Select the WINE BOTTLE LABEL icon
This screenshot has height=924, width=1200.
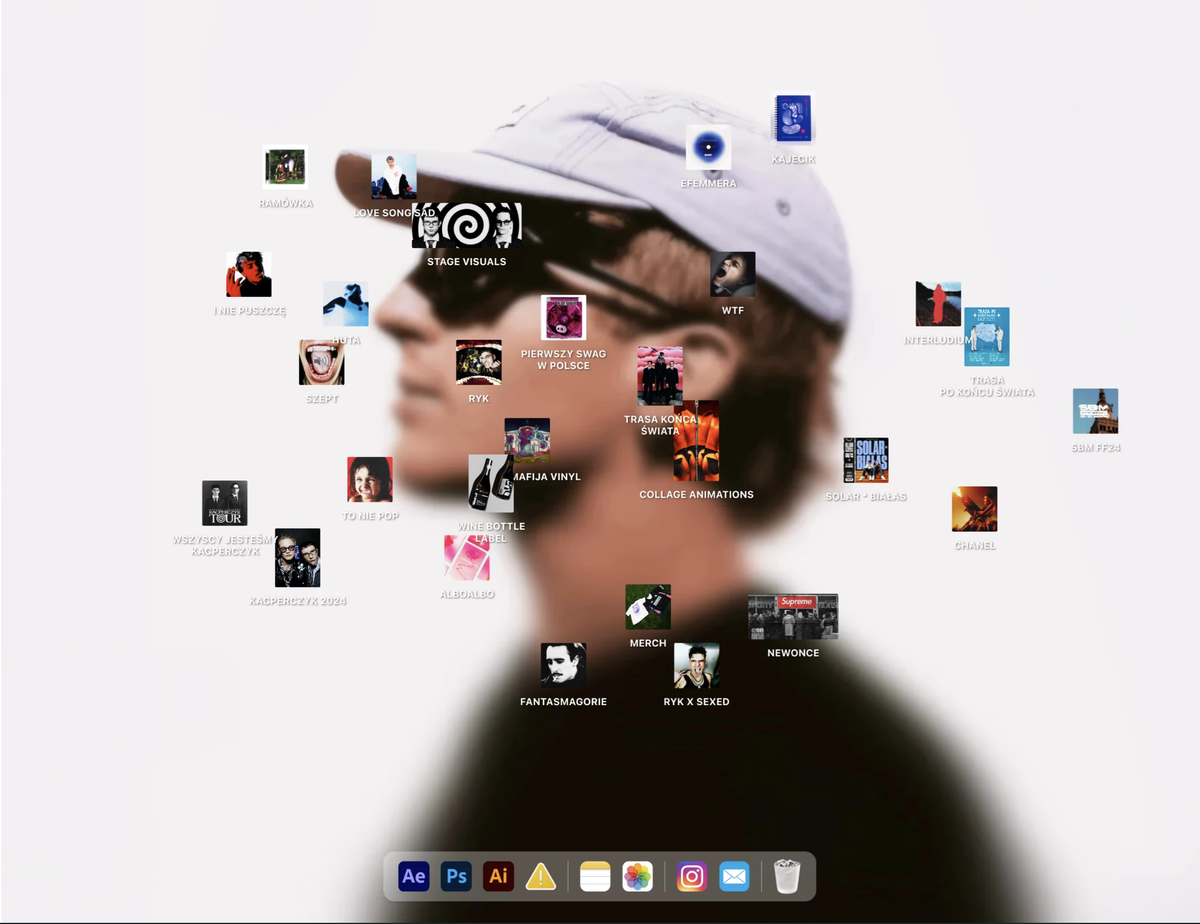click(x=491, y=484)
